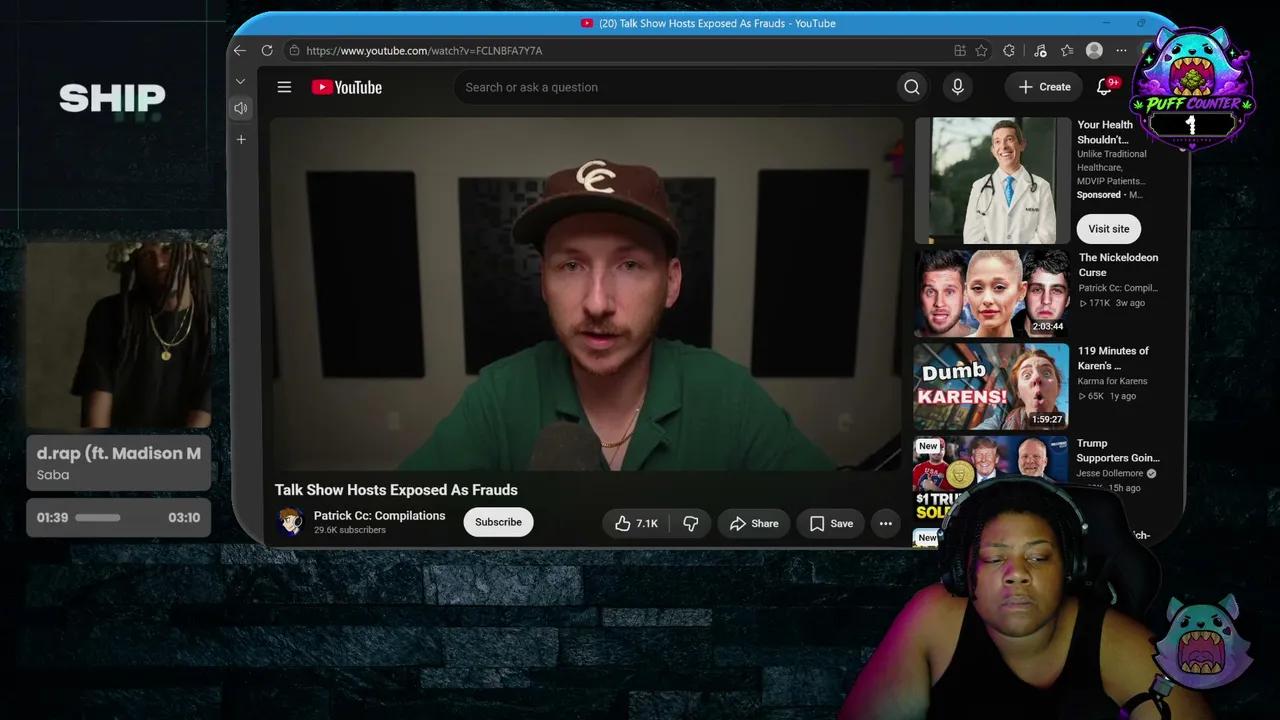Click the browser address bar URL
The height and width of the screenshot is (720, 1280).
(x=424, y=50)
